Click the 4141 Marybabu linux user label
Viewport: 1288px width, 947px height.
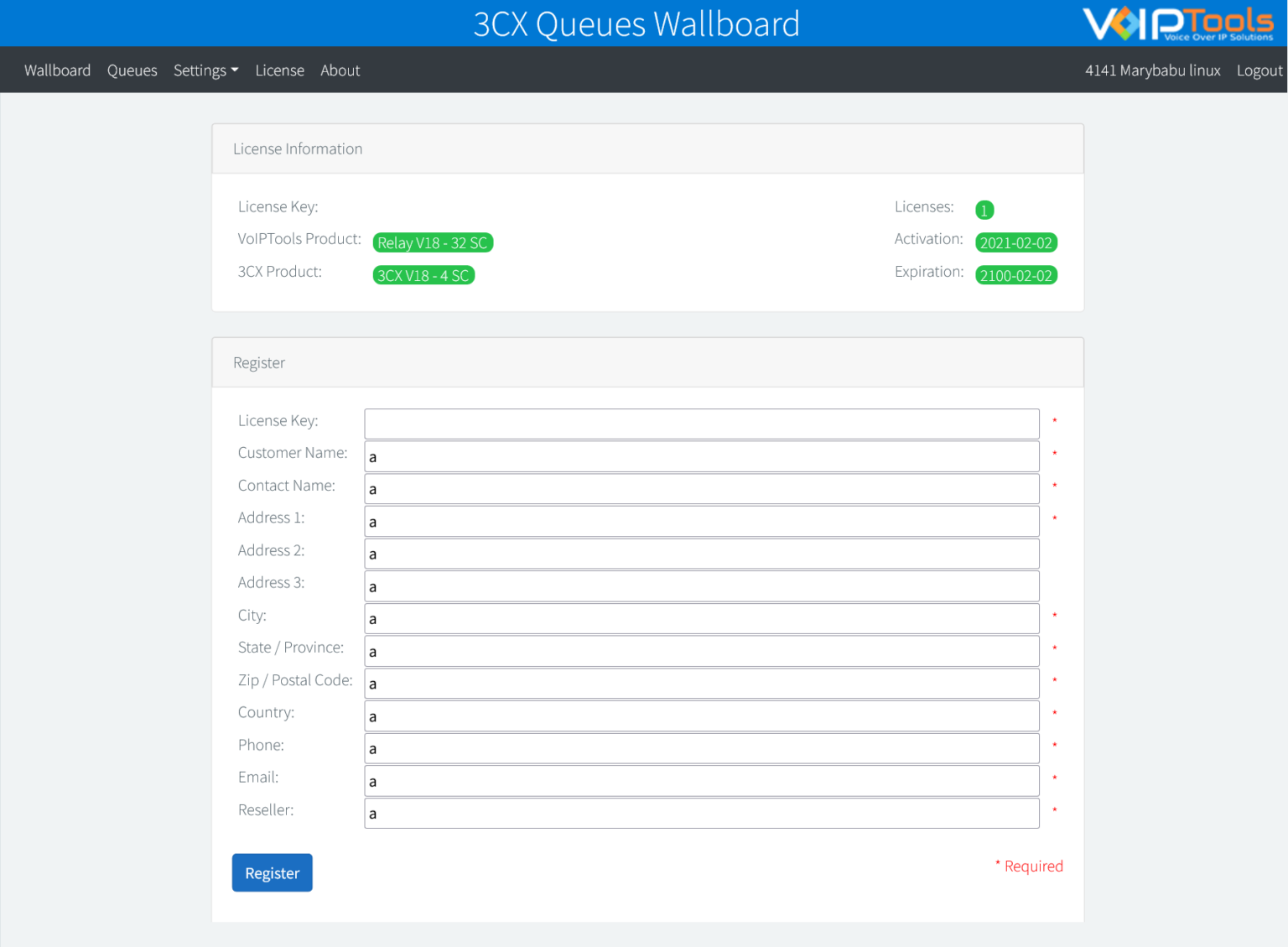pyautogui.click(x=1152, y=70)
